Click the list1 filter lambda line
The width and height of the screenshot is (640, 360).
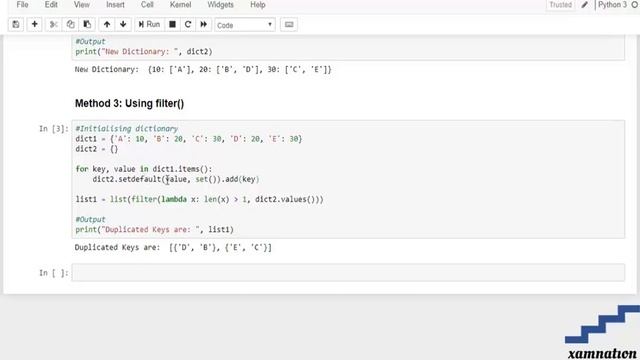199,199
